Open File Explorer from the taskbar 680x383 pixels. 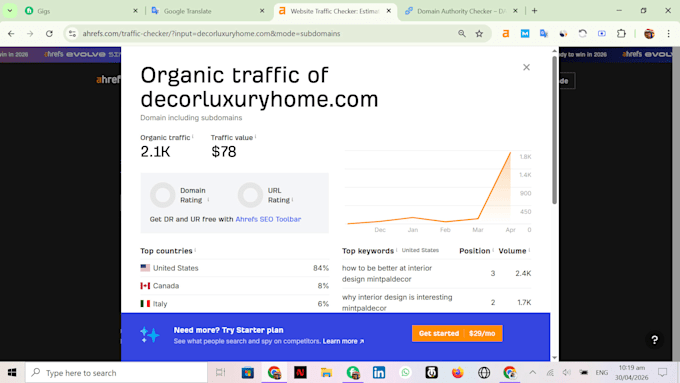(x=326, y=373)
